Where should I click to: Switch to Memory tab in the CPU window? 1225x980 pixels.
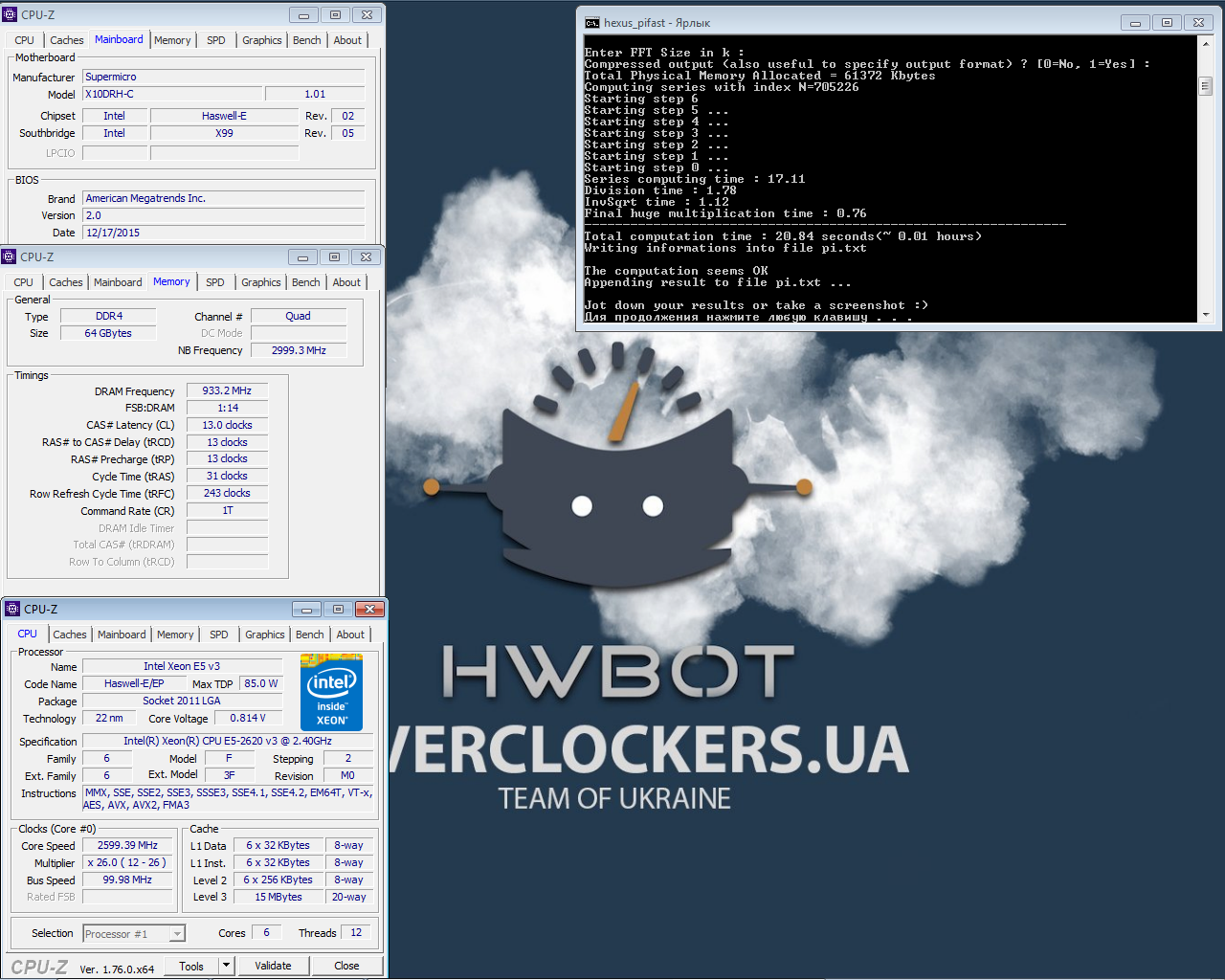point(175,635)
